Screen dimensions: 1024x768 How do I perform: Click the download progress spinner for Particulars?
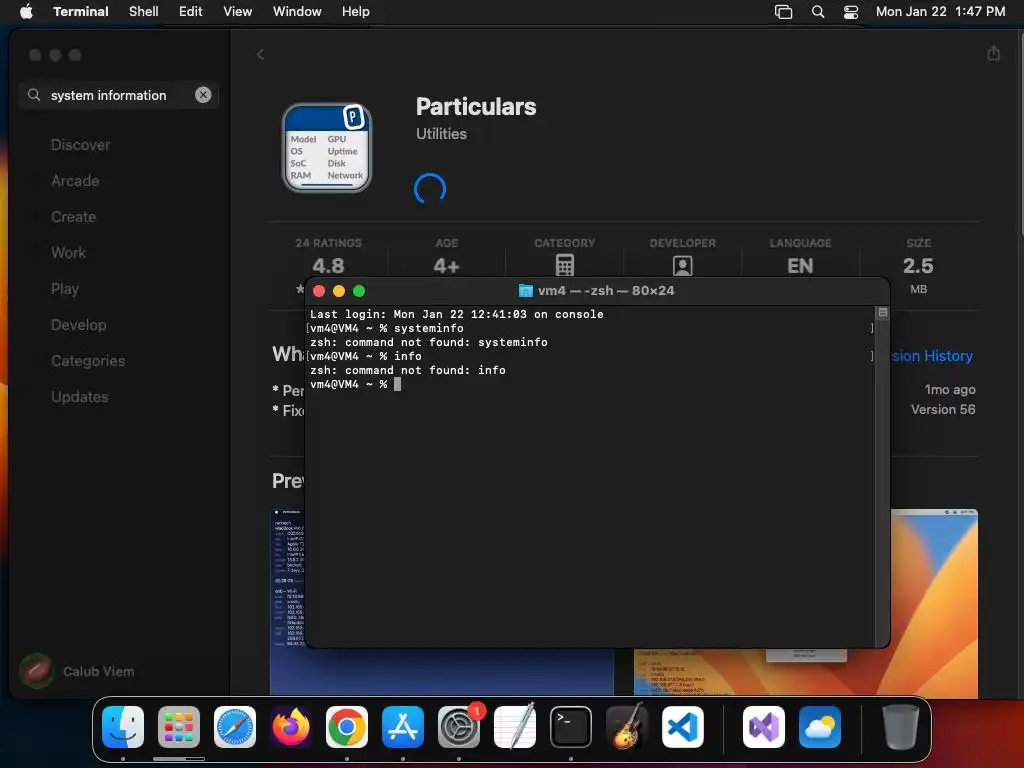pos(430,189)
